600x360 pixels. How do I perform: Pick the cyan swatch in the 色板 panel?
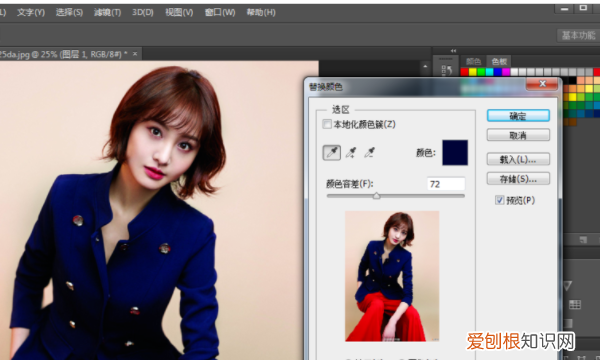[489, 72]
